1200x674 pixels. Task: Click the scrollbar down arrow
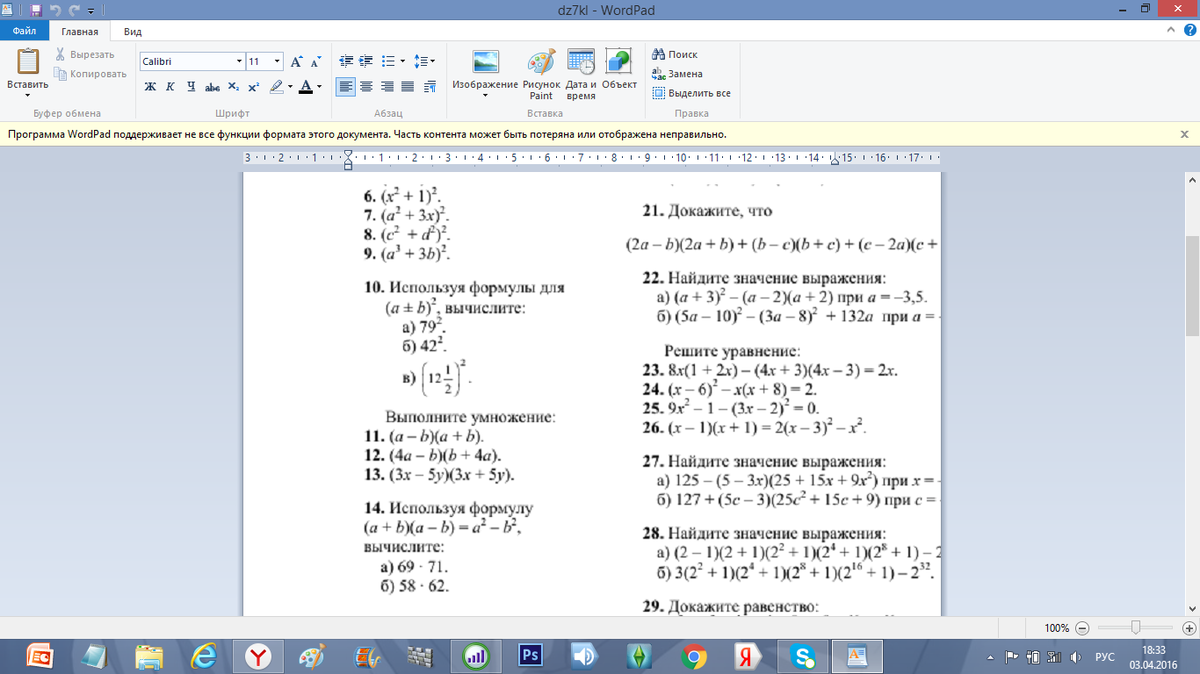pos(1192,608)
